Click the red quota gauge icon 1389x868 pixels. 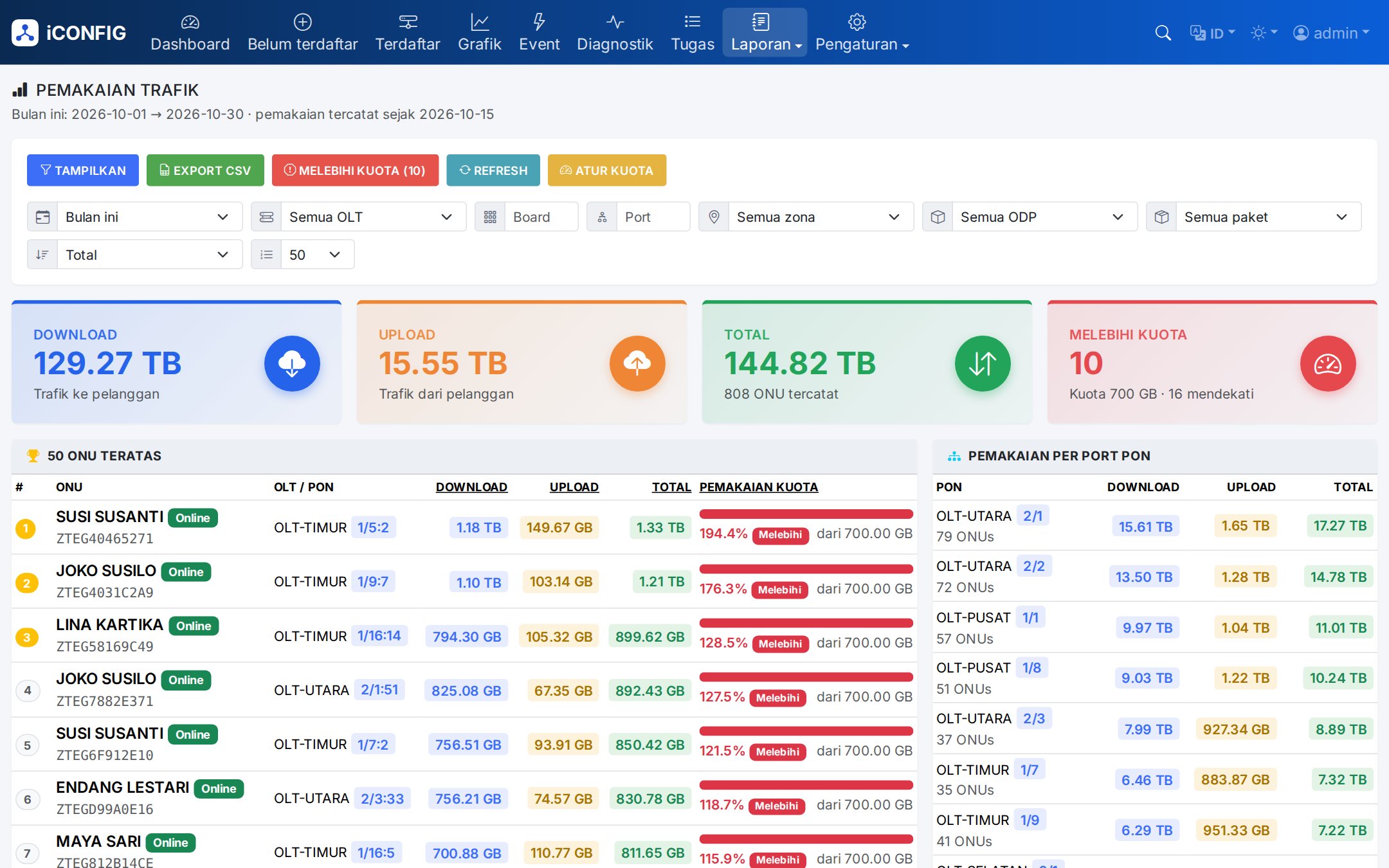click(1328, 363)
